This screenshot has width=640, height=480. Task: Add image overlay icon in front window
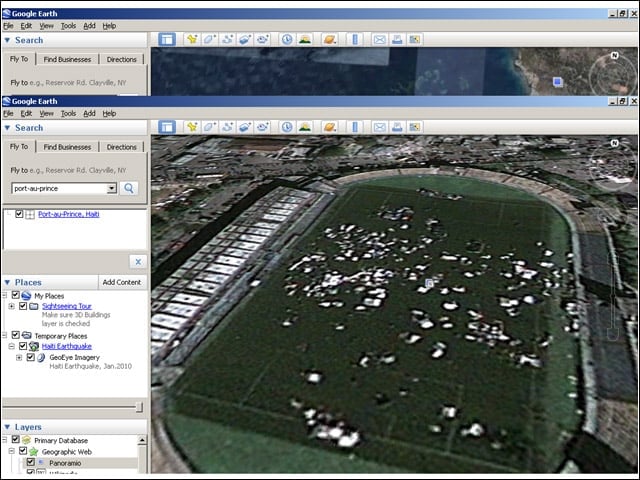244,127
